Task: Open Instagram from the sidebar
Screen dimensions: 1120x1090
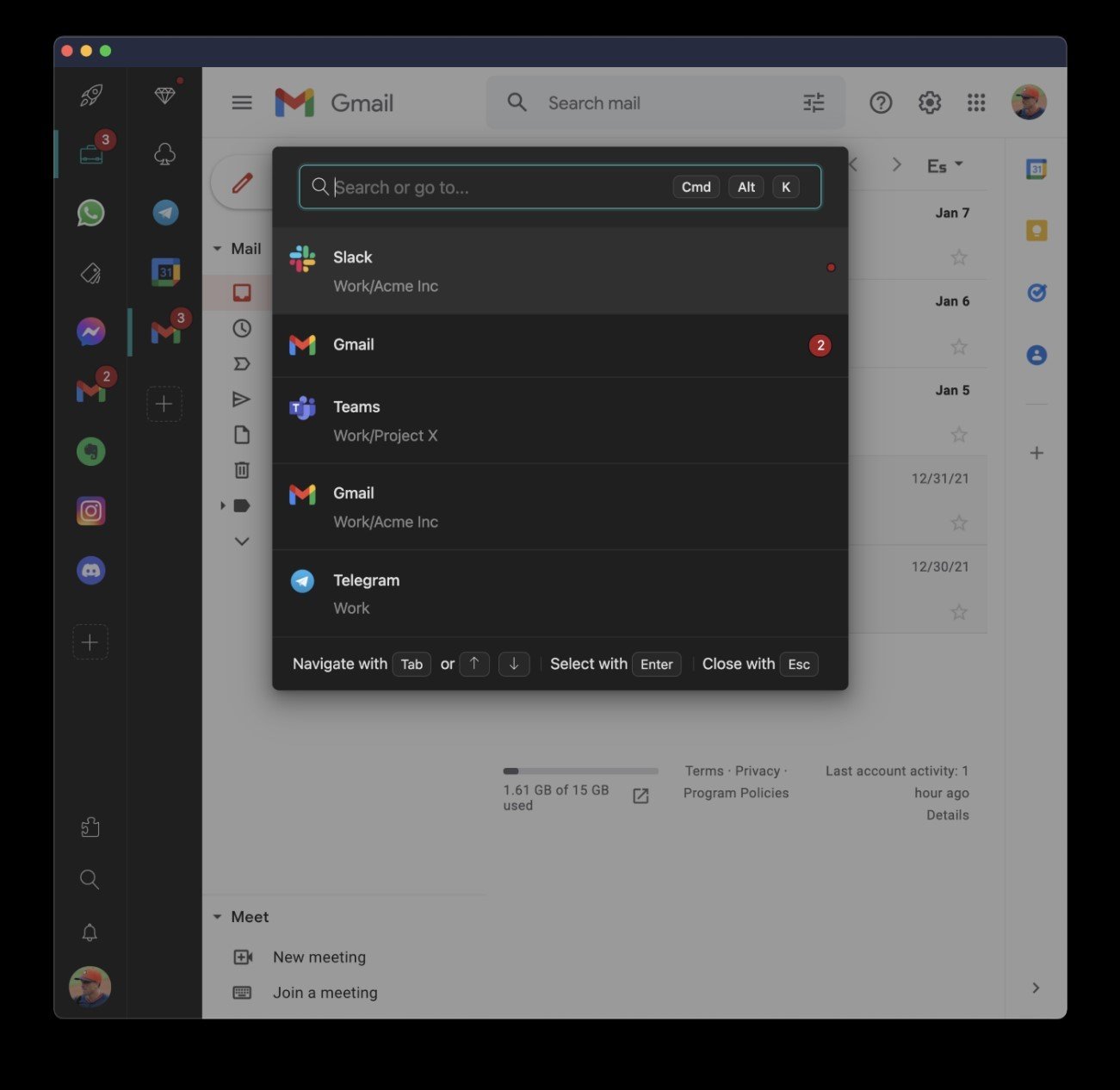Action: click(x=90, y=511)
